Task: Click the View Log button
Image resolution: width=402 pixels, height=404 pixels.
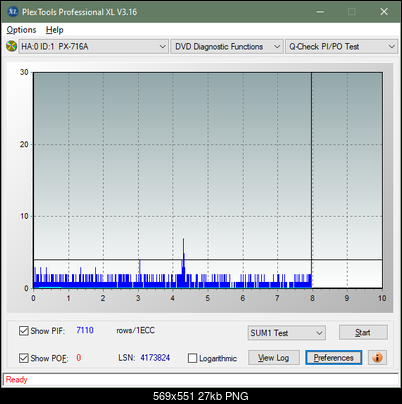Action: point(274,358)
